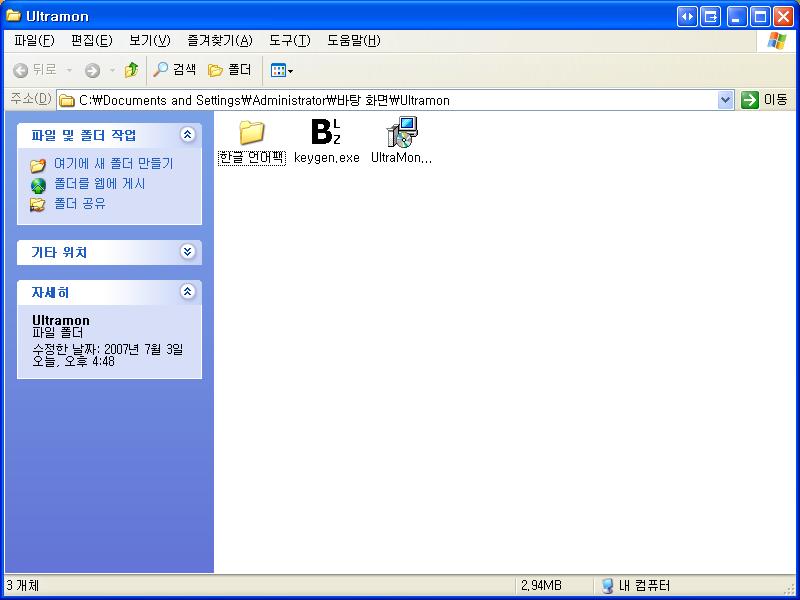Screen dimensions: 800x600
Task: Go up one folder level
Action: coord(132,70)
